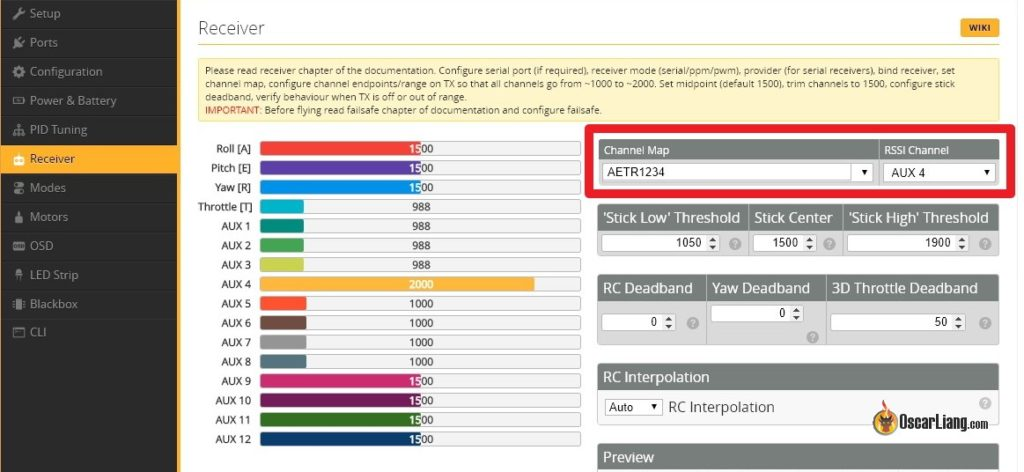Click 3D Throttle Deadband stepper arrows

coord(958,323)
